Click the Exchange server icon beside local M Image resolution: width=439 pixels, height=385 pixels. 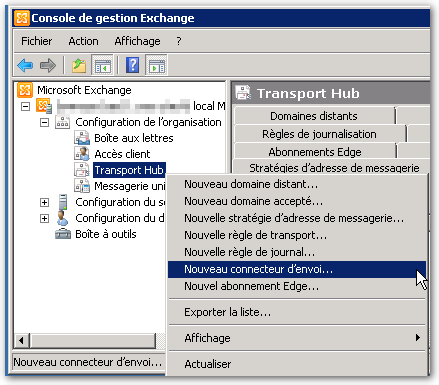click(44, 106)
